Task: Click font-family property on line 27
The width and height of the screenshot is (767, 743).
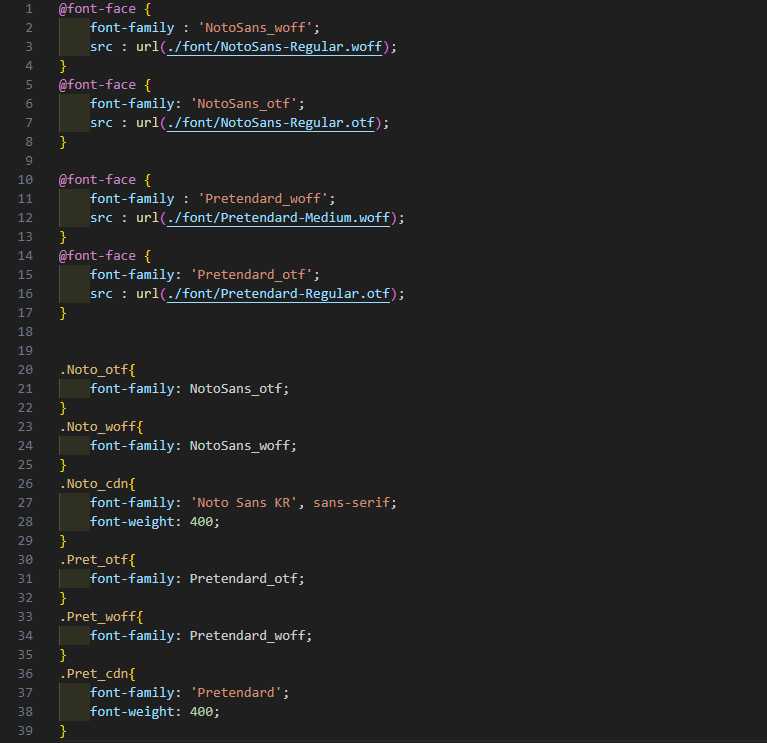Action: point(132,503)
